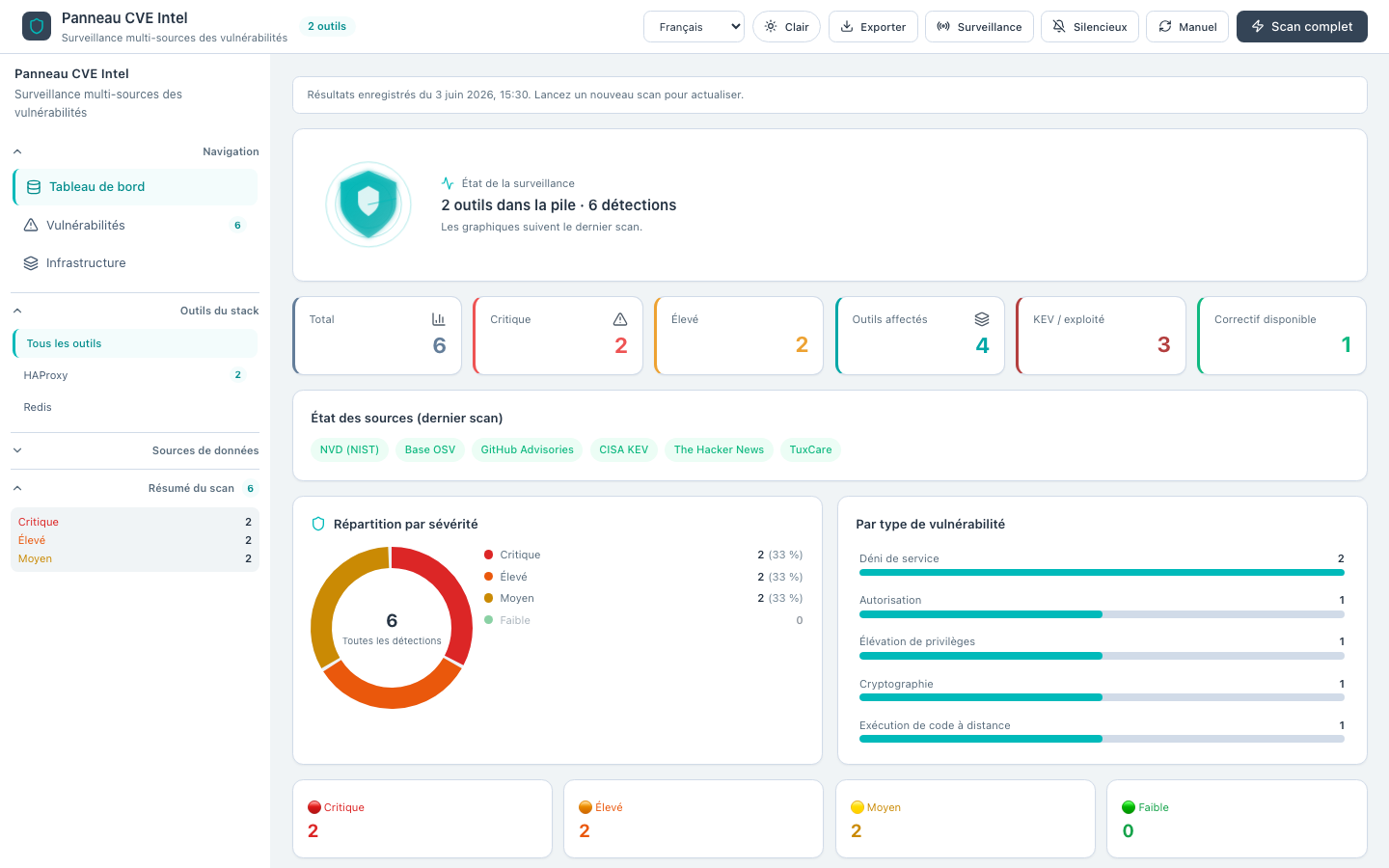Click the warning triangle in Critique card

pos(620,319)
